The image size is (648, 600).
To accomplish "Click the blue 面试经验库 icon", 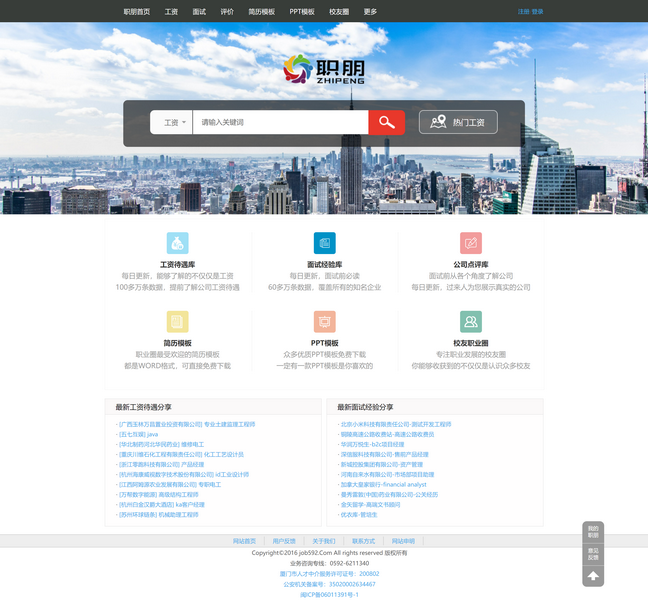I will pyautogui.click(x=324, y=243).
